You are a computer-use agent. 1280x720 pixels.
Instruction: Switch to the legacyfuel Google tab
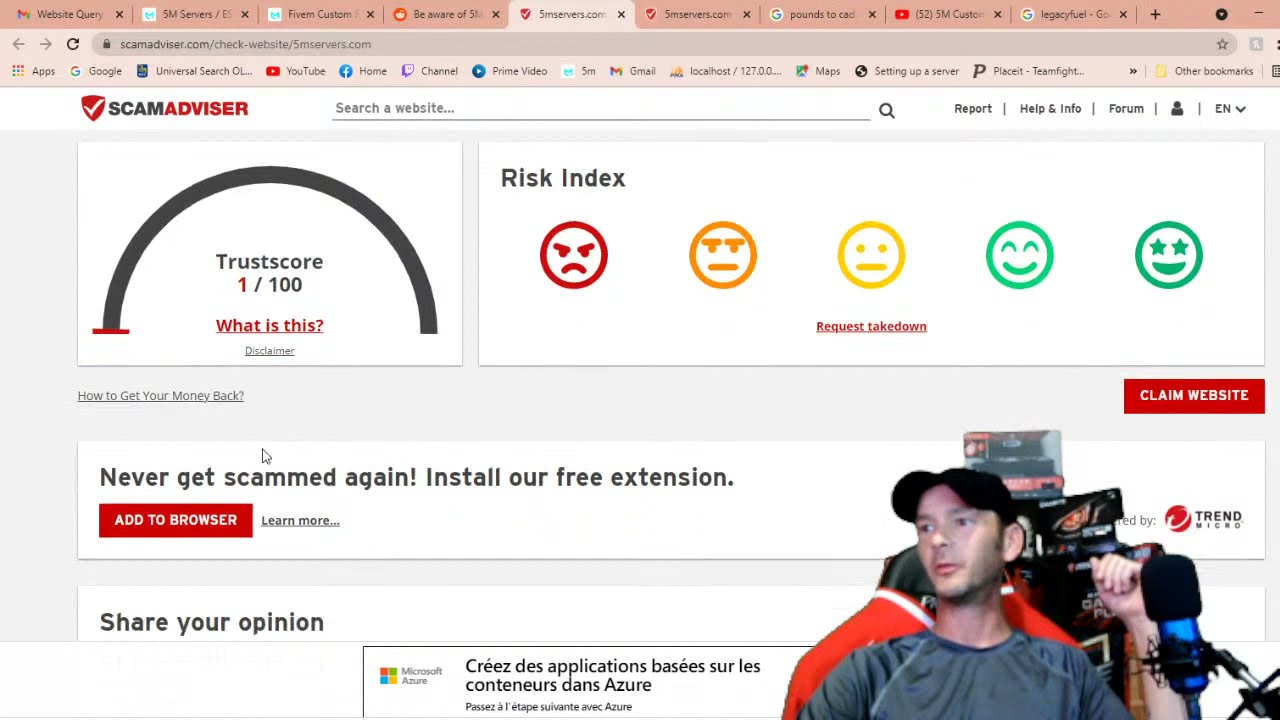pyautogui.click(x=1066, y=14)
